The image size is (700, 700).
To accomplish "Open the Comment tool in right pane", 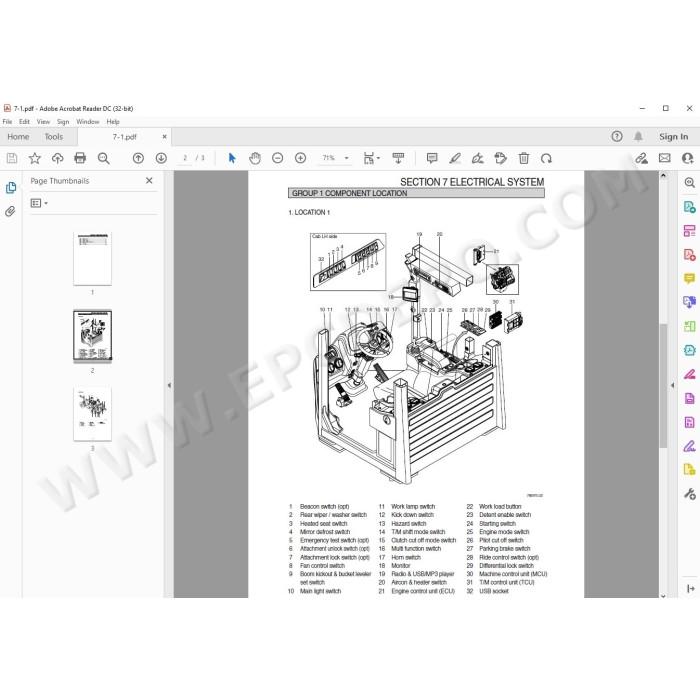I will tap(689, 279).
